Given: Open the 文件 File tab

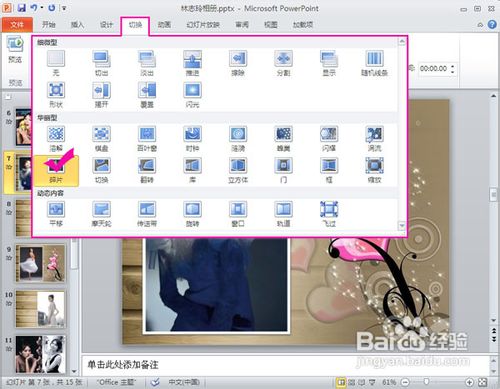Looking at the screenshot, I should (x=17, y=25).
